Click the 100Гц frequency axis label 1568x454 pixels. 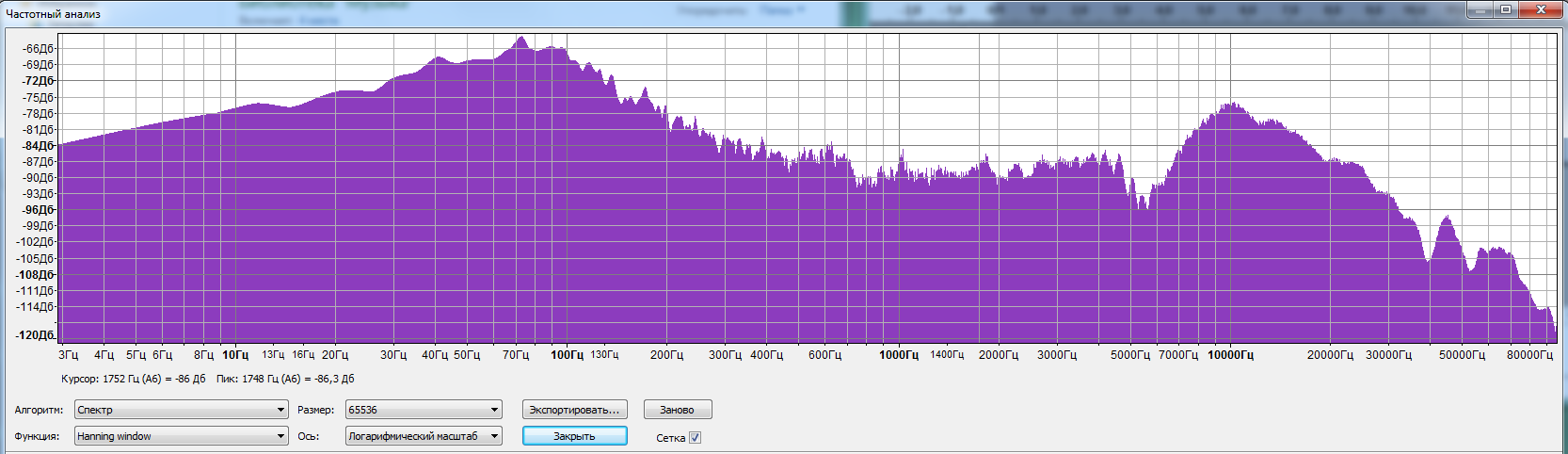click(567, 355)
